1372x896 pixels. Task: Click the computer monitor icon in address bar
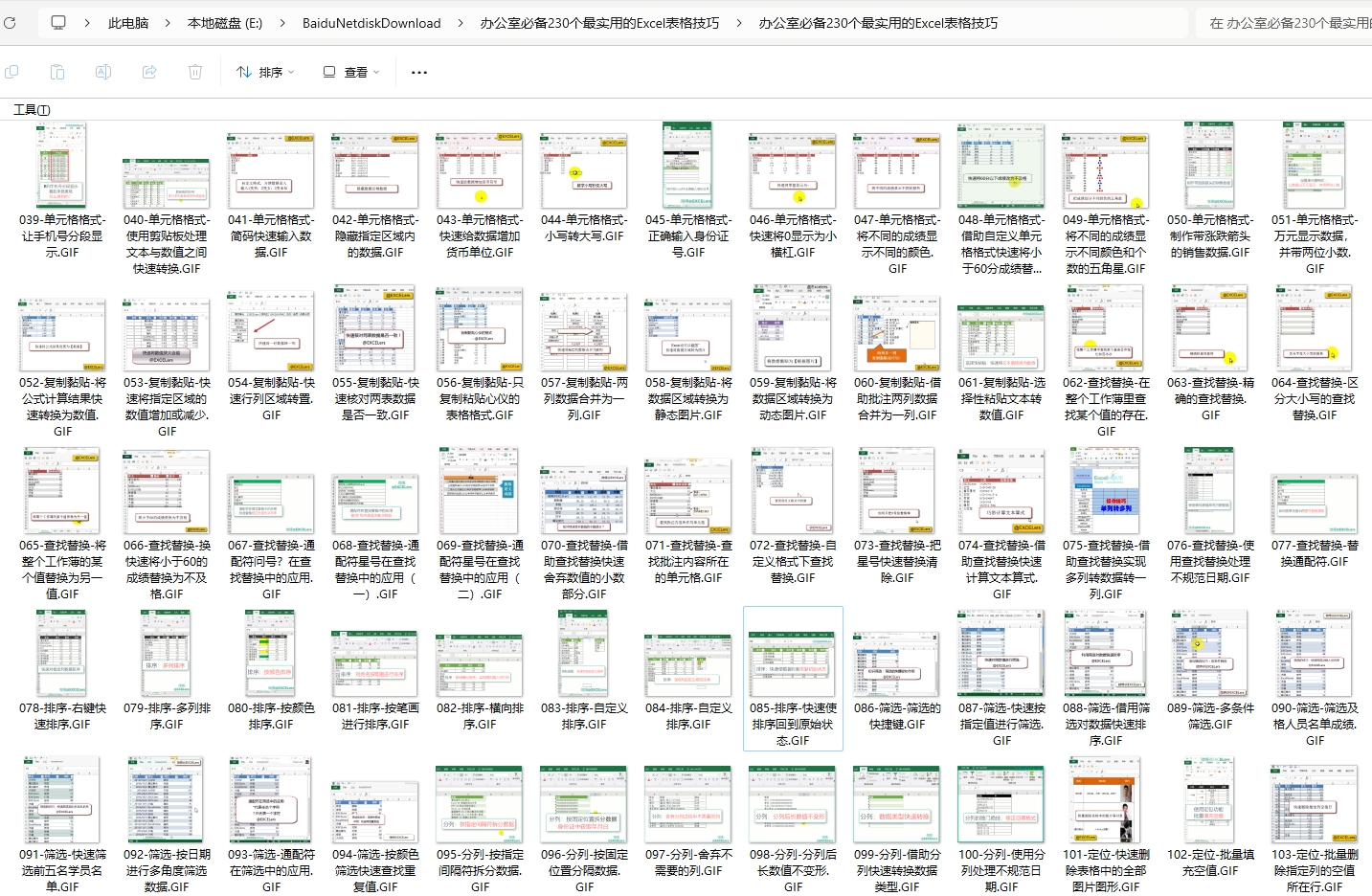[x=58, y=23]
